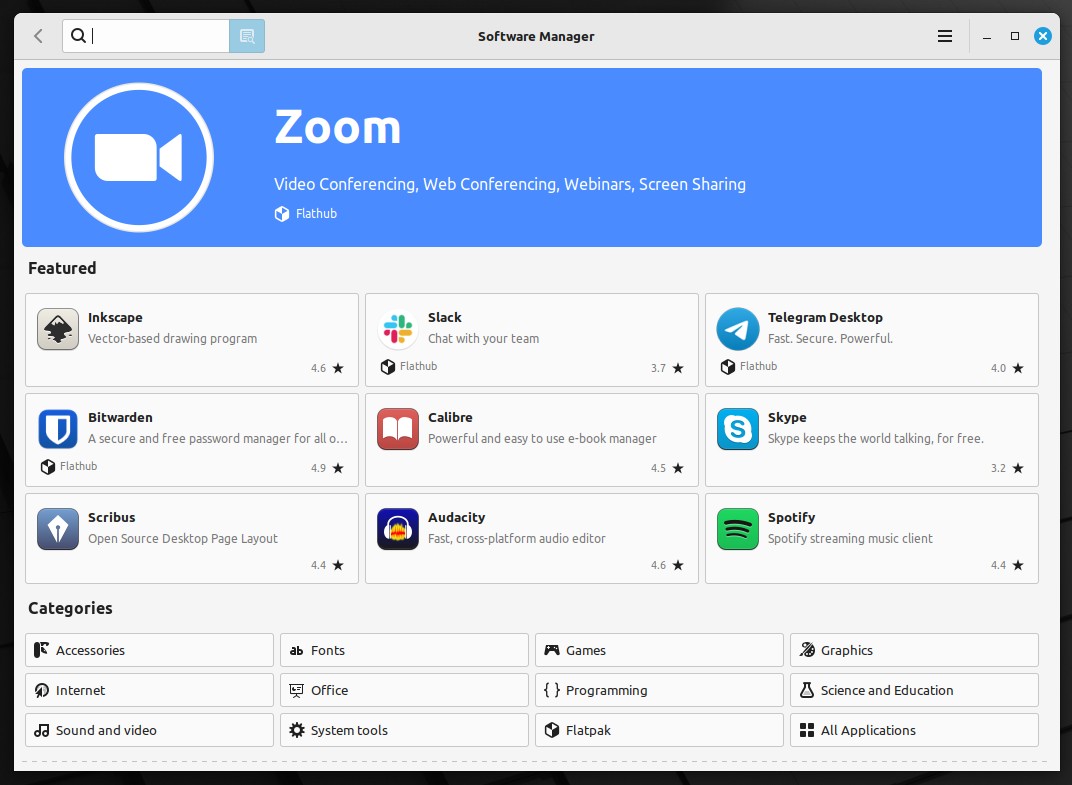Focus the search input field
Viewport: 1072px width, 785px height.
click(146, 36)
